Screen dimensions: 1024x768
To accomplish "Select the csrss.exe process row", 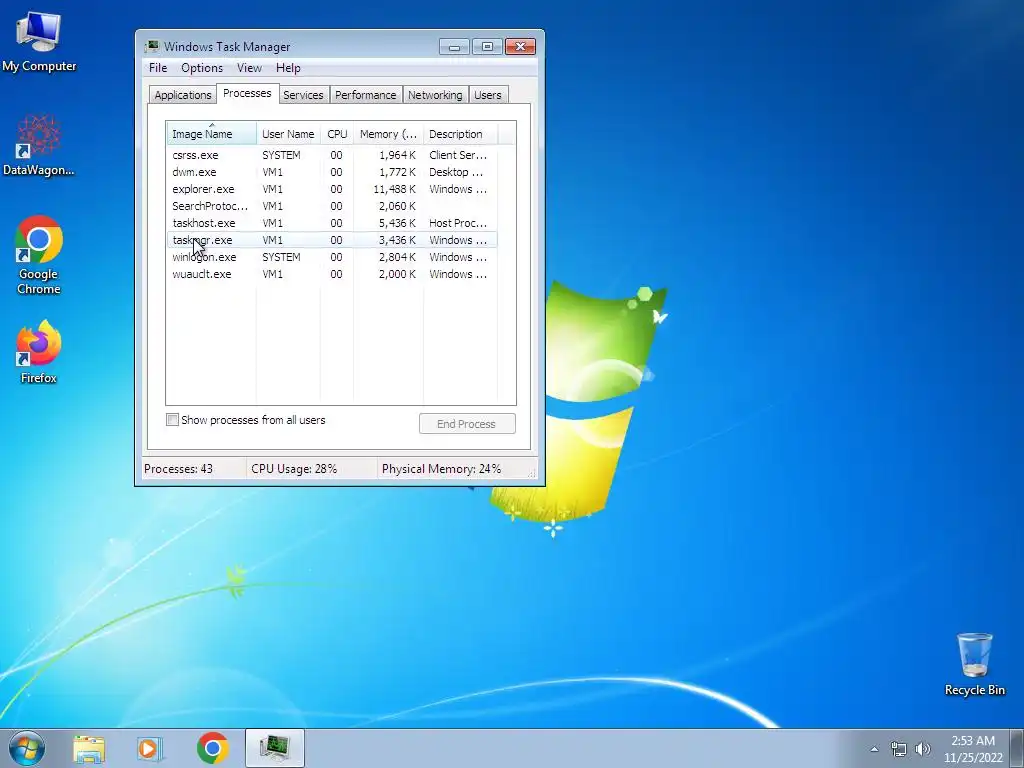I will pos(332,155).
